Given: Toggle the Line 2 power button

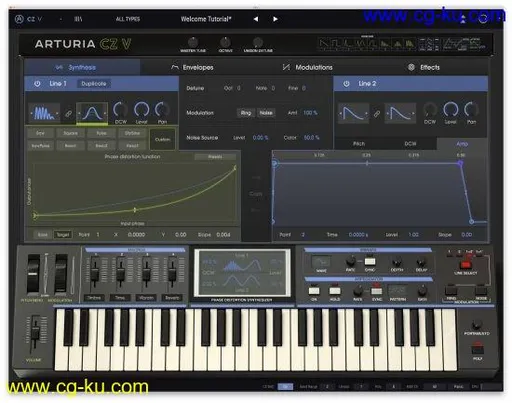Looking at the screenshot, I should [346, 84].
